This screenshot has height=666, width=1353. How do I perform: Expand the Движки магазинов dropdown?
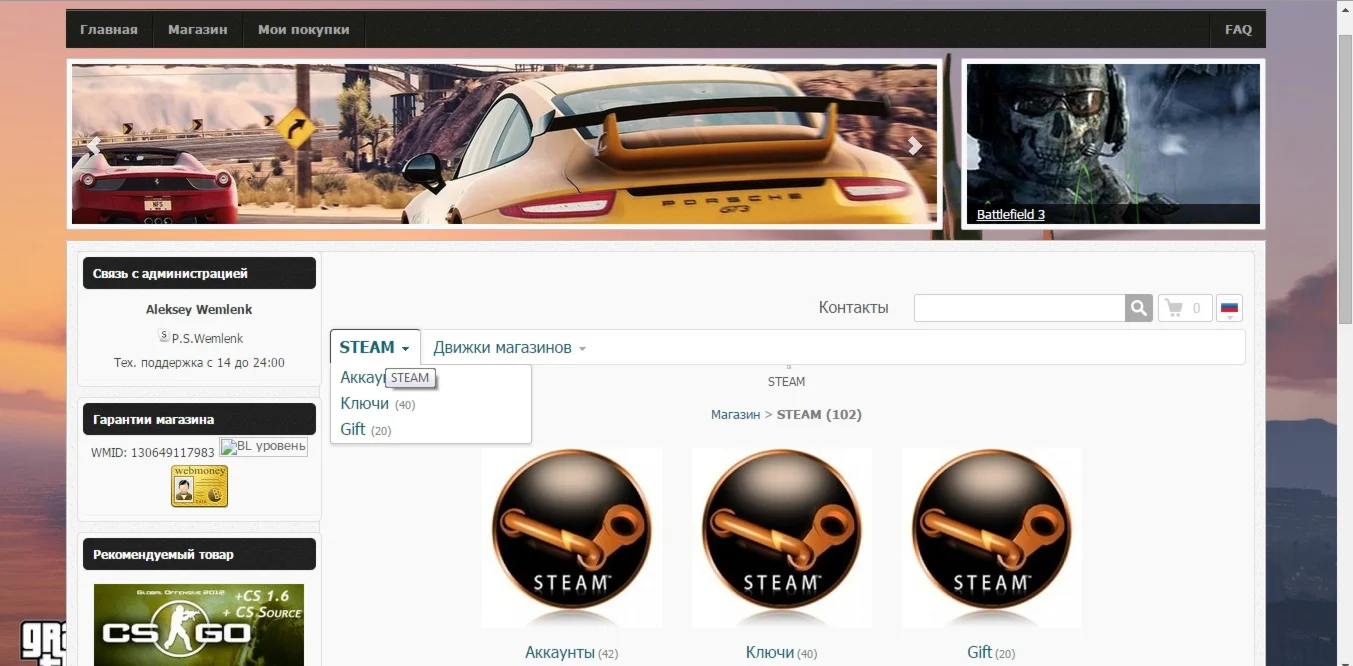point(509,347)
